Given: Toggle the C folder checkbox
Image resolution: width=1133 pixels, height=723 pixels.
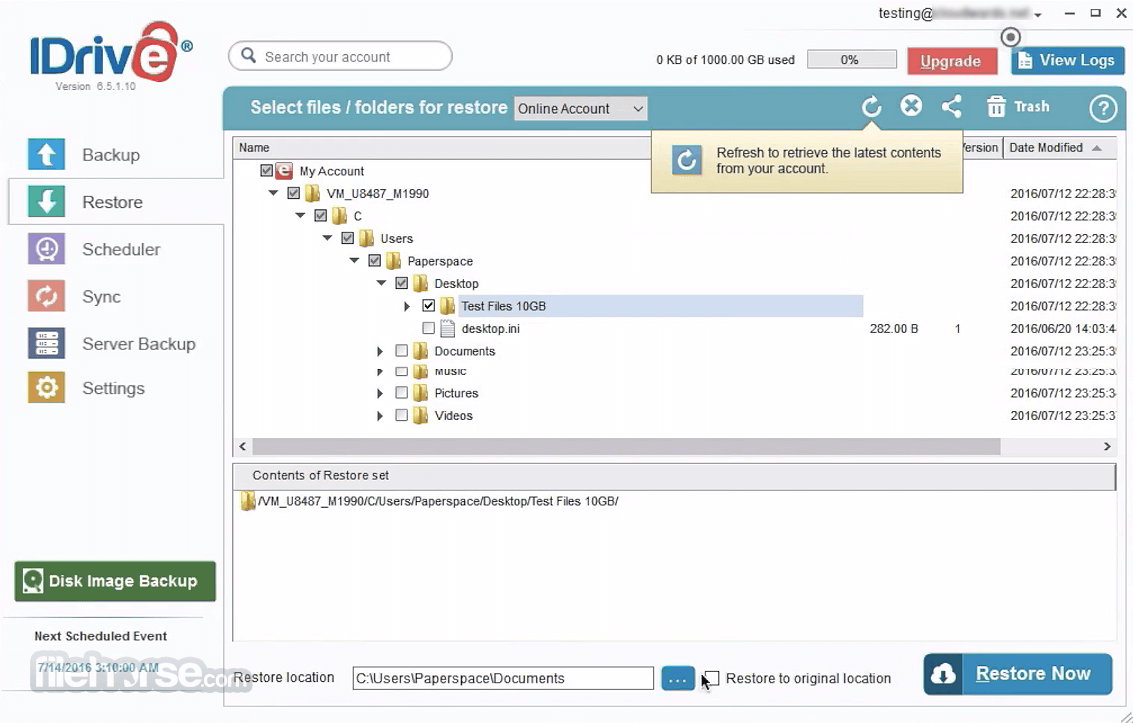Looking at the screenshot, I should tap(321, 215).
